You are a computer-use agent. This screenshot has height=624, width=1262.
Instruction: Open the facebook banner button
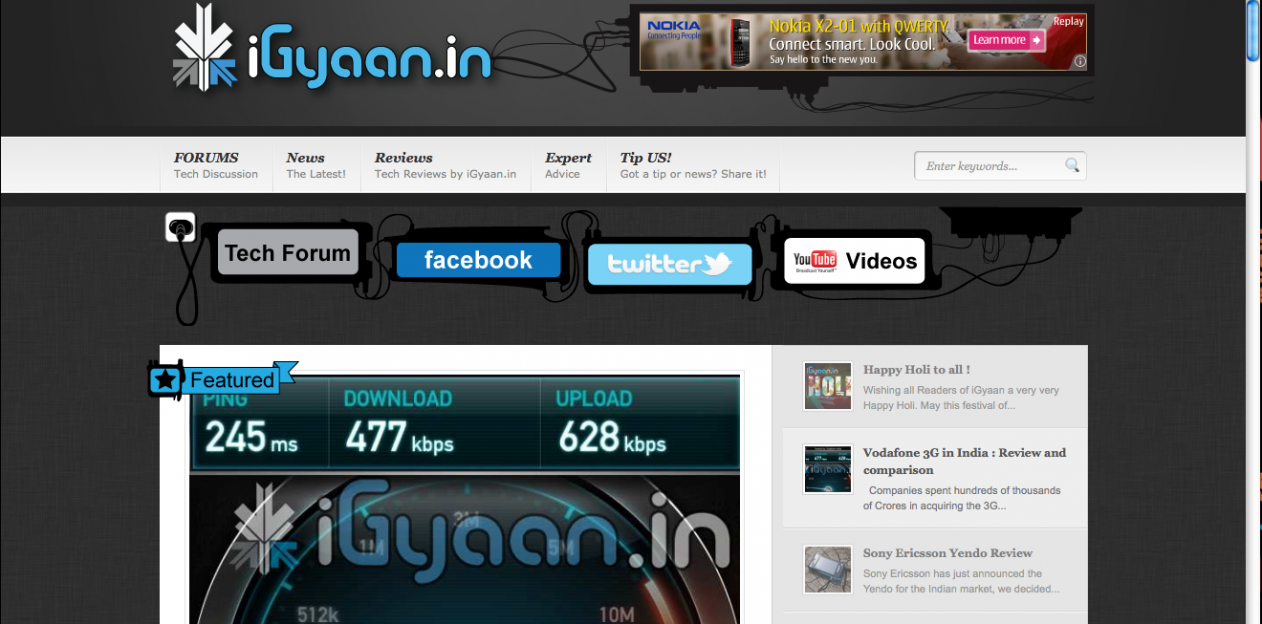coord(478,260)
